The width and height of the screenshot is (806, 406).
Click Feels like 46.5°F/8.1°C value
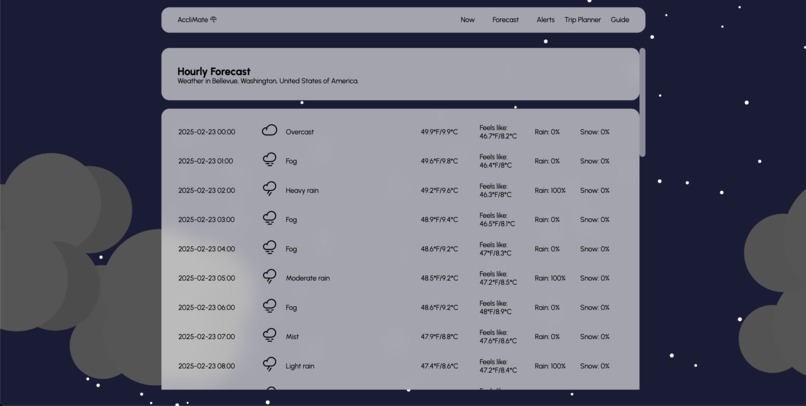(x=497, y=220)
